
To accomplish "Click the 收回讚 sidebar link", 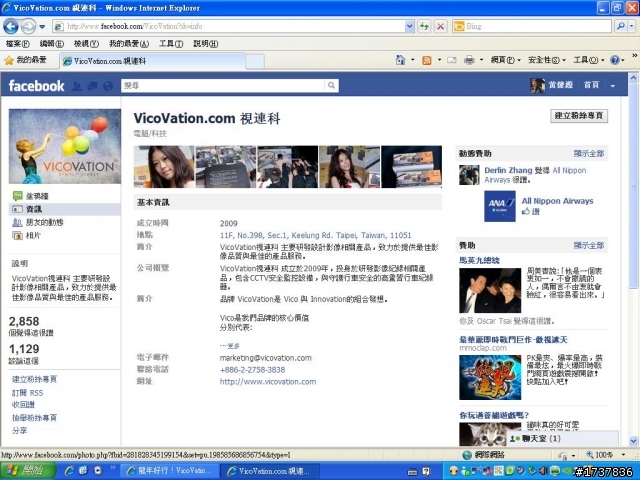I will (x=23, y=404).
